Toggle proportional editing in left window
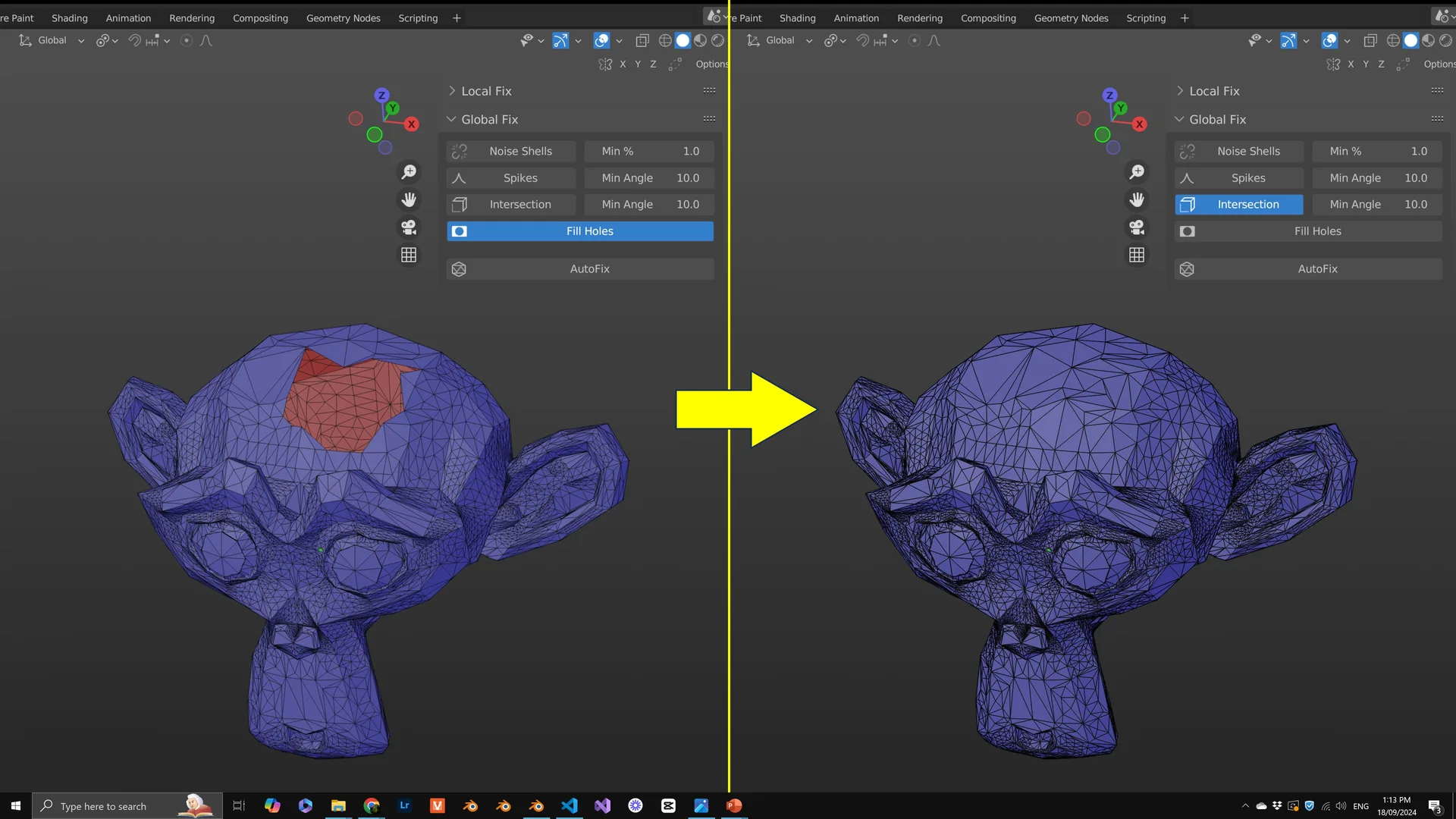 187,41
